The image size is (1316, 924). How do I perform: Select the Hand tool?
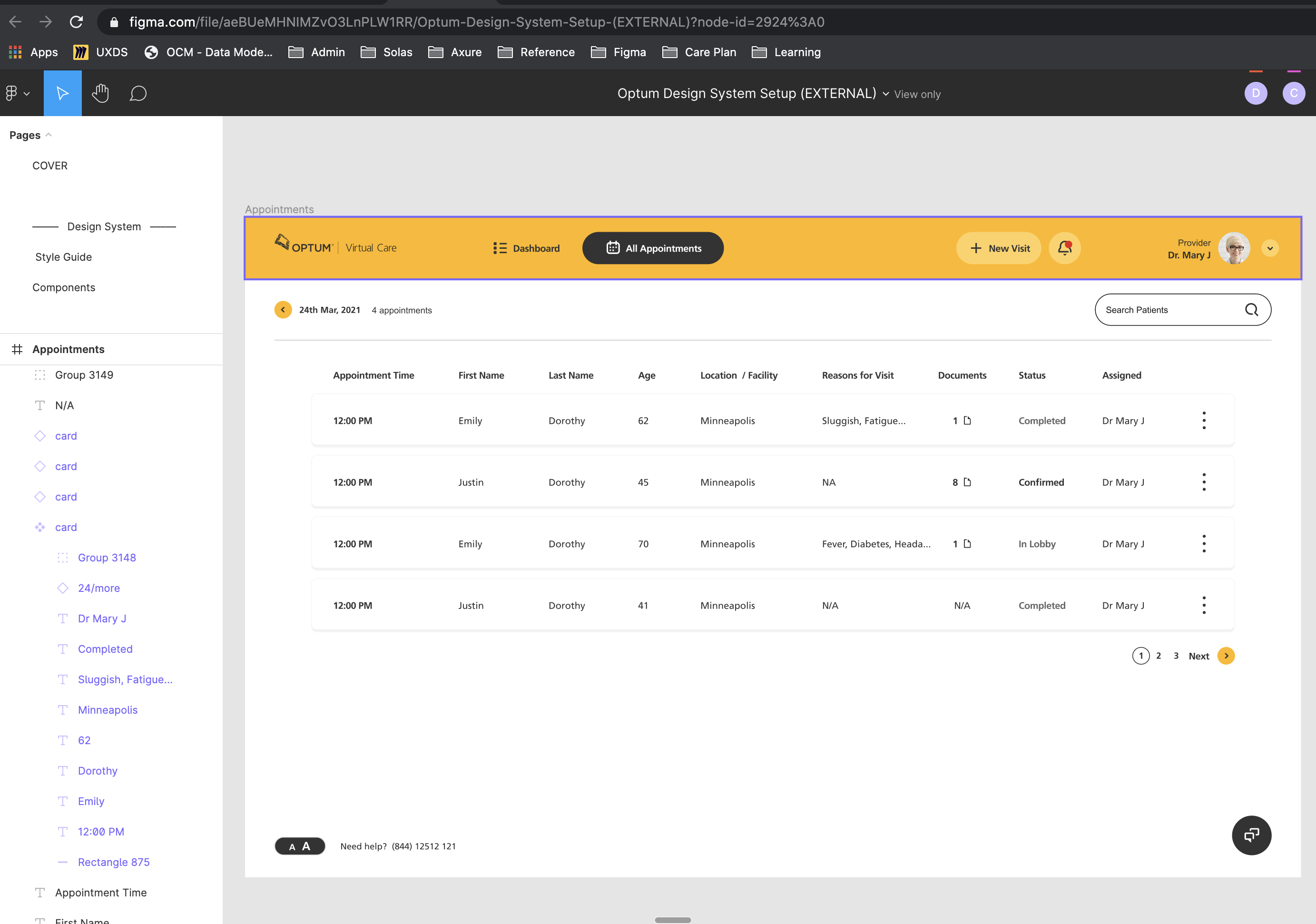100,93
